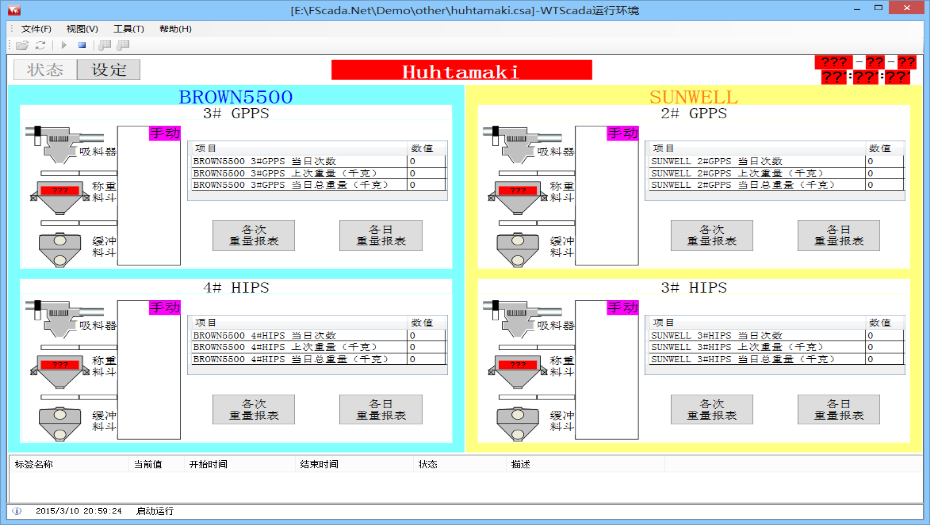Select row BROWN5500 3#GPPS 当日次数
This screenshot has height=526, width=931.
click(x=319, y=161)
